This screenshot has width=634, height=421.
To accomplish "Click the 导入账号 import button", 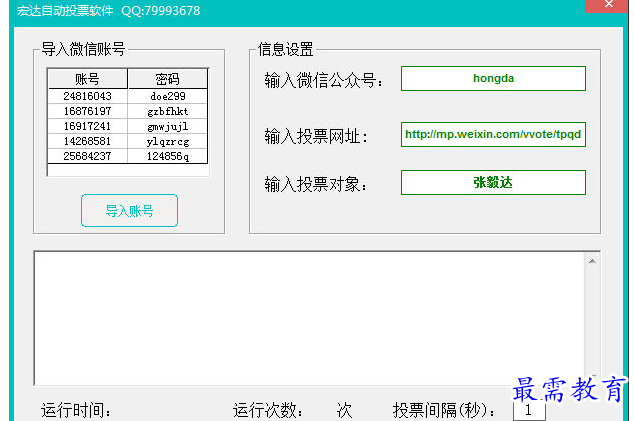I will pos(129,210).
